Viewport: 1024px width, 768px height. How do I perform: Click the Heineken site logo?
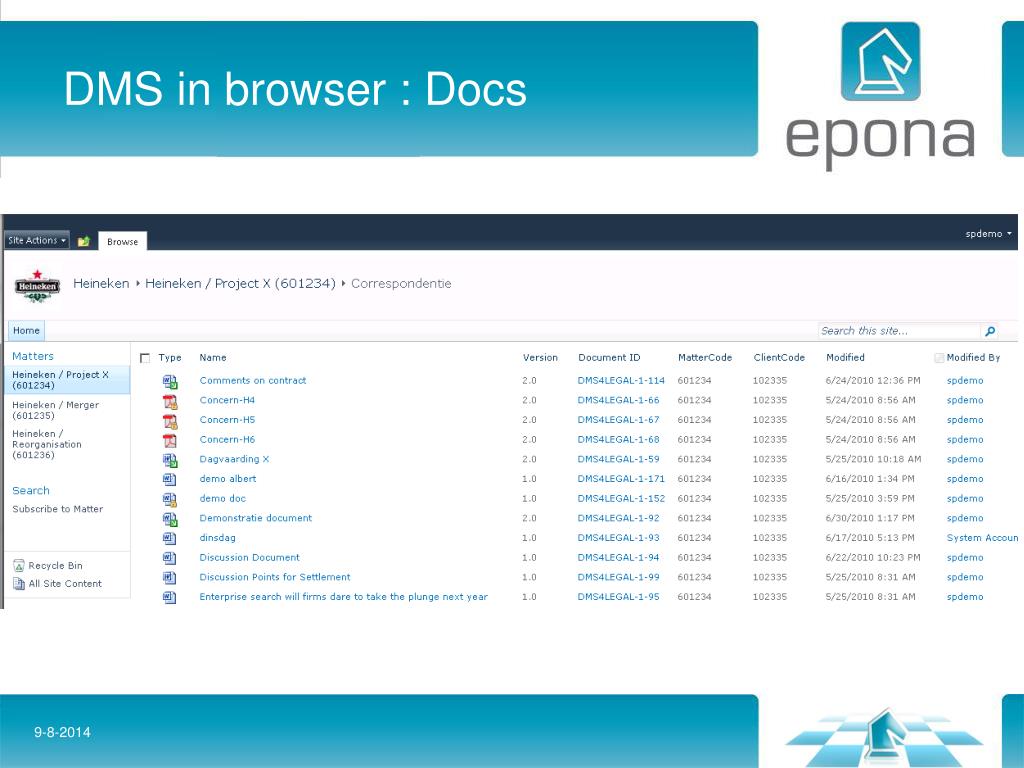click(37, 285)
